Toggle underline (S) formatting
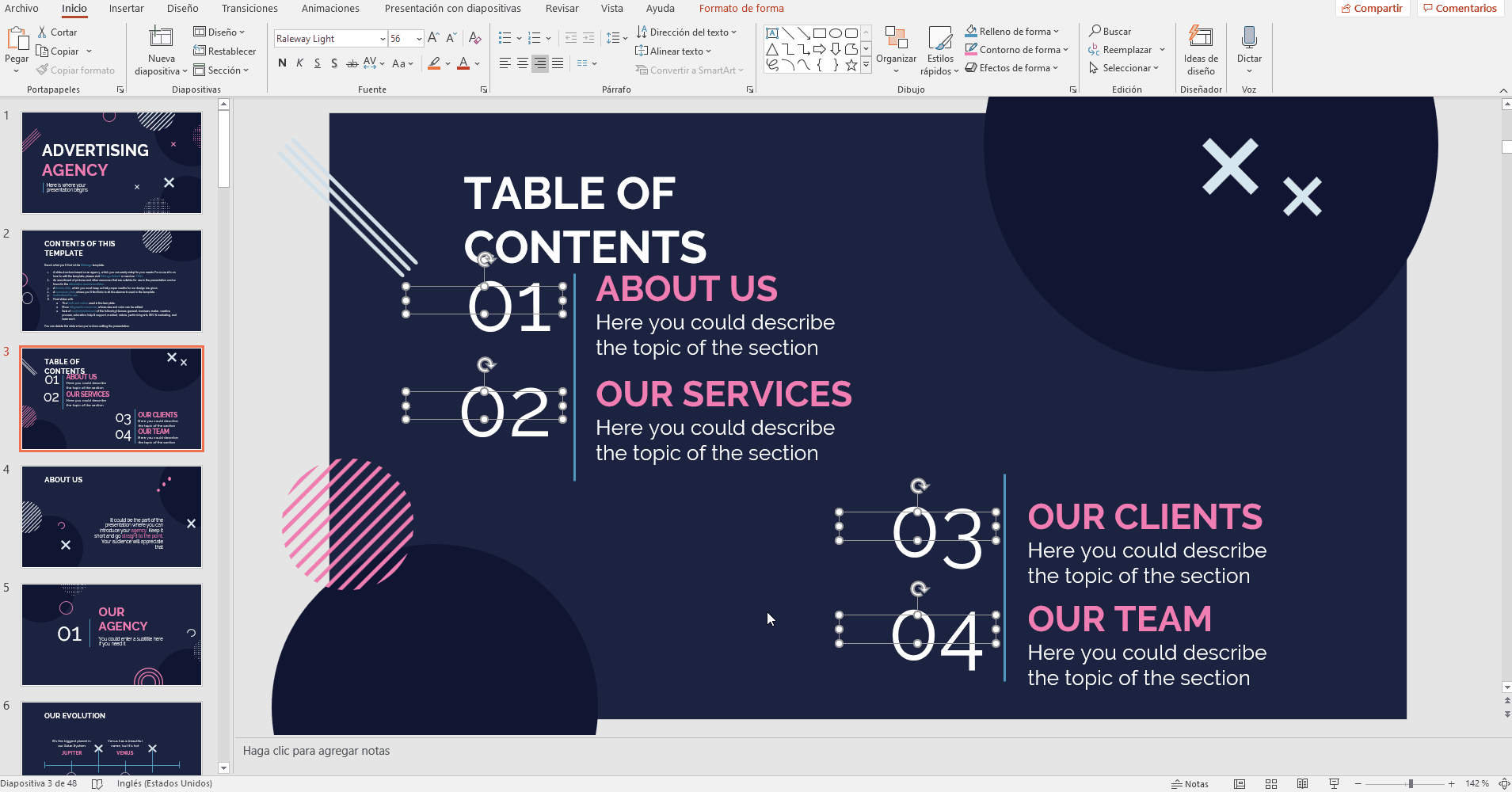This screenshot has width=1512, height=792. [x=317, y=63]
